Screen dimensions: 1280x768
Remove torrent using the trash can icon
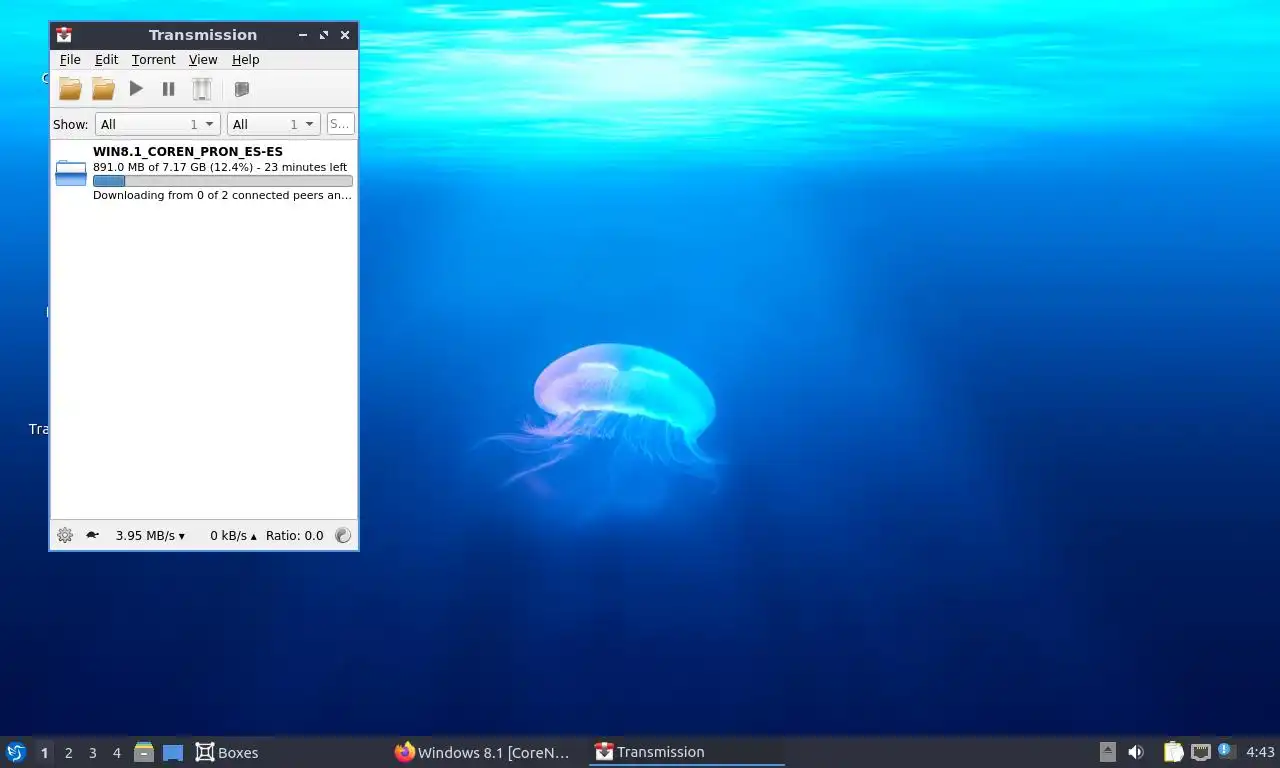tap(202, 89)
